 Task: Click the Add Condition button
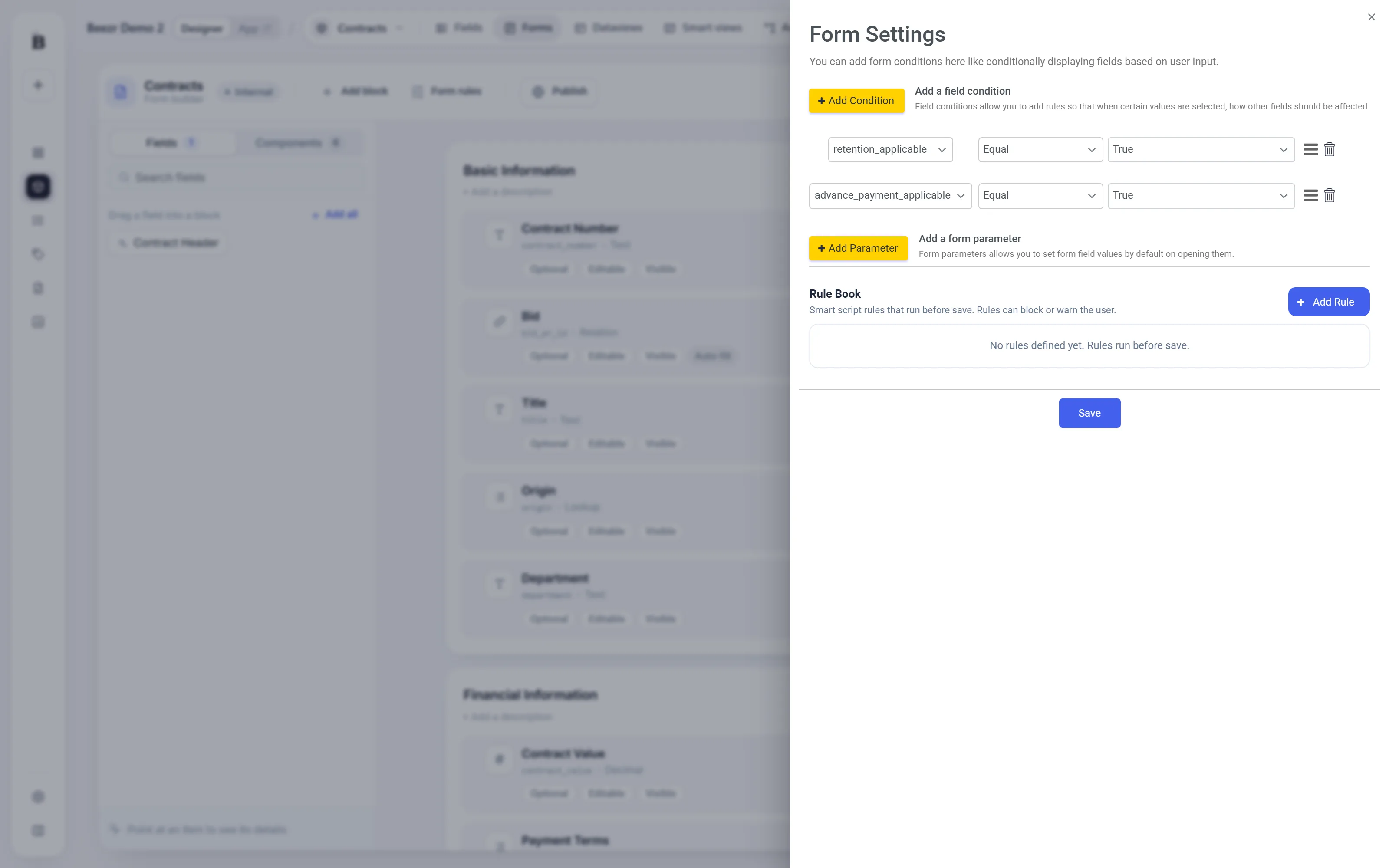coord(856,100)
